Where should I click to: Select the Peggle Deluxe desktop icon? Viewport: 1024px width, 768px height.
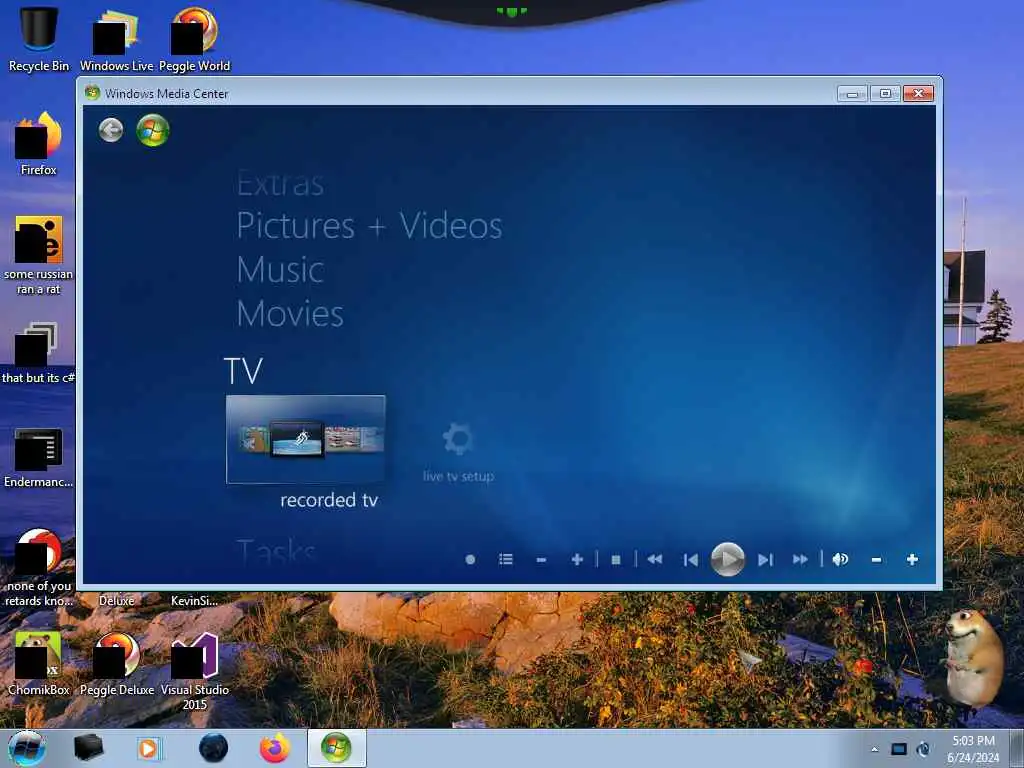[117, 663]
